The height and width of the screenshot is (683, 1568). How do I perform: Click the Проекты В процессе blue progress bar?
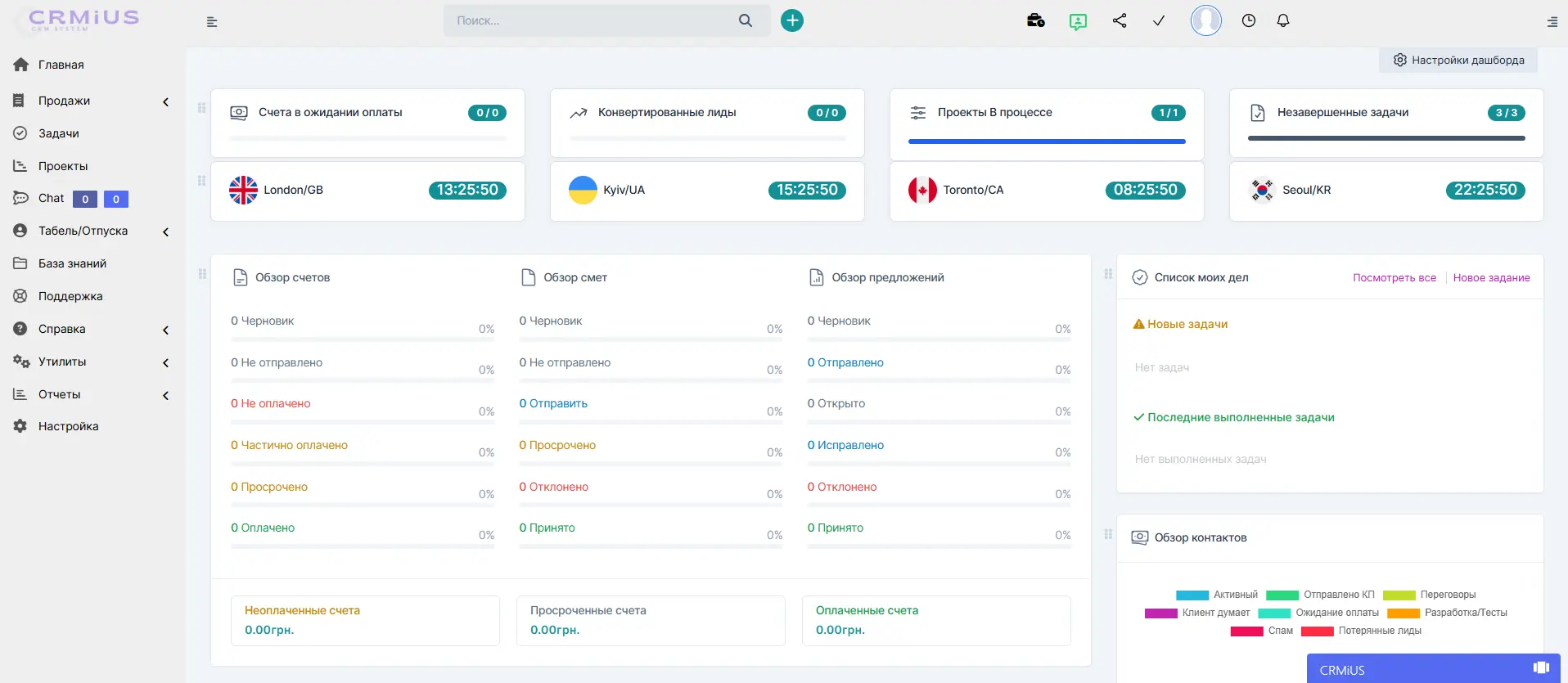click(1047, 142)
